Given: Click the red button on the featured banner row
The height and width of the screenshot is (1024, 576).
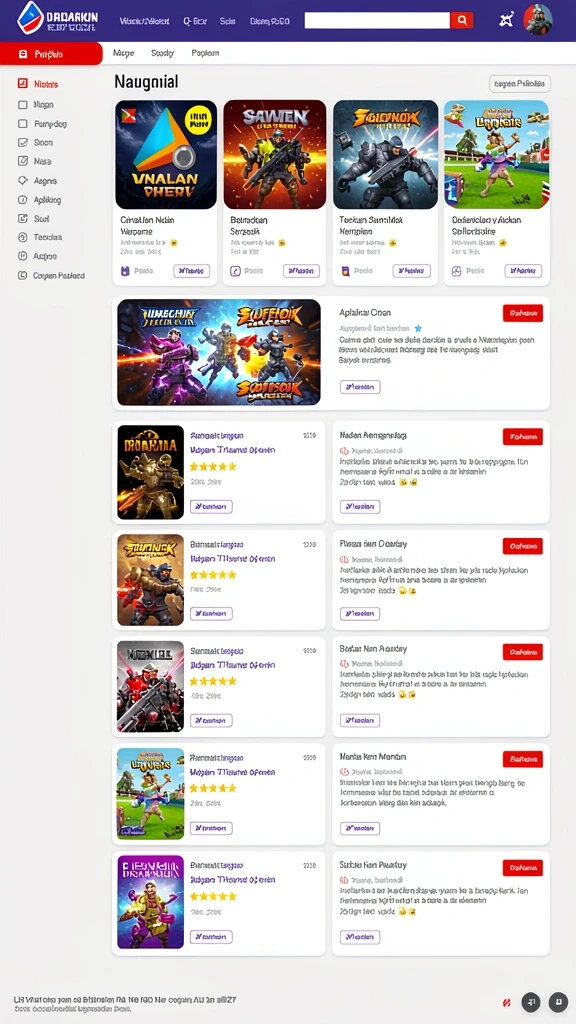Looking at the screenshot, I should click(522, 313).
